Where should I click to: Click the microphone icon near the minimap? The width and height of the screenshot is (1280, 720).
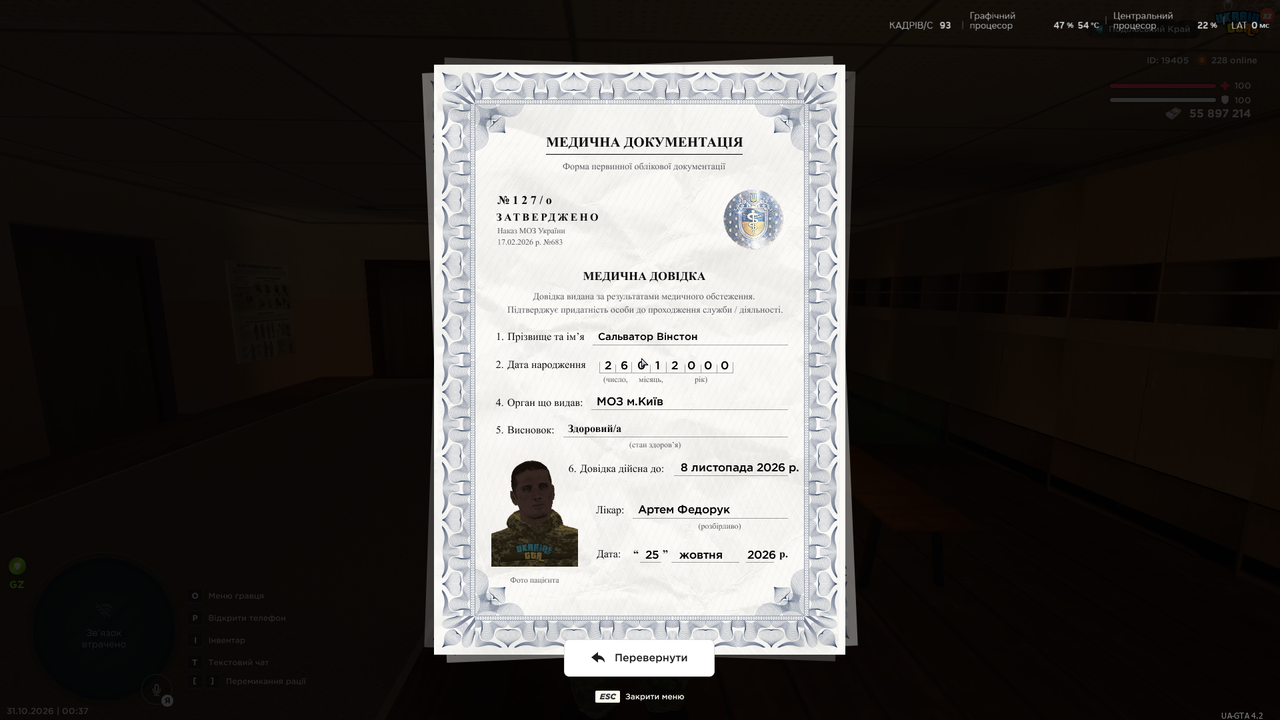click(x=156, y=688)
